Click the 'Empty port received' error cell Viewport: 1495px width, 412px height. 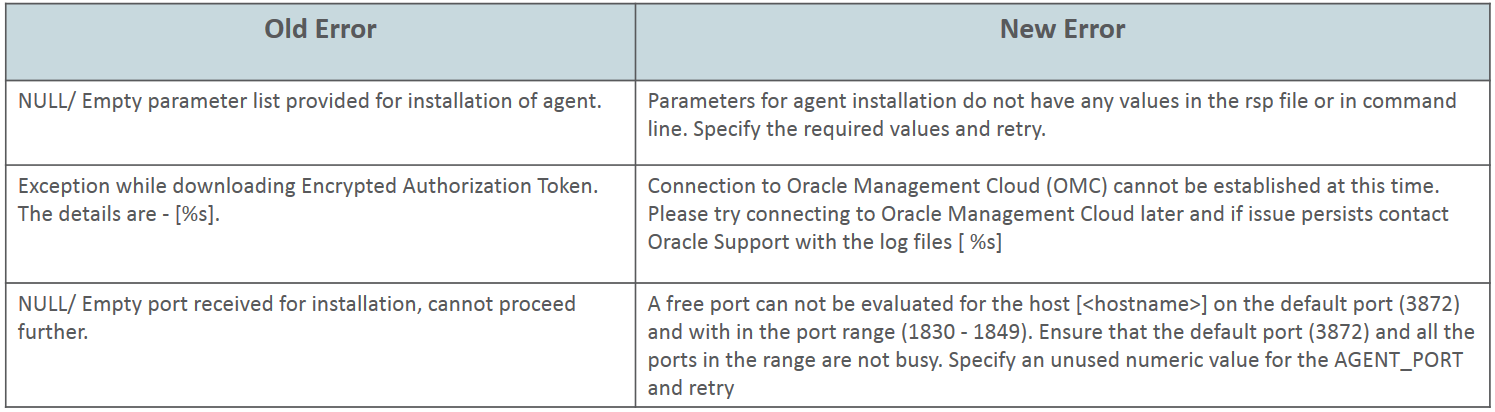(x=296, y=317)
